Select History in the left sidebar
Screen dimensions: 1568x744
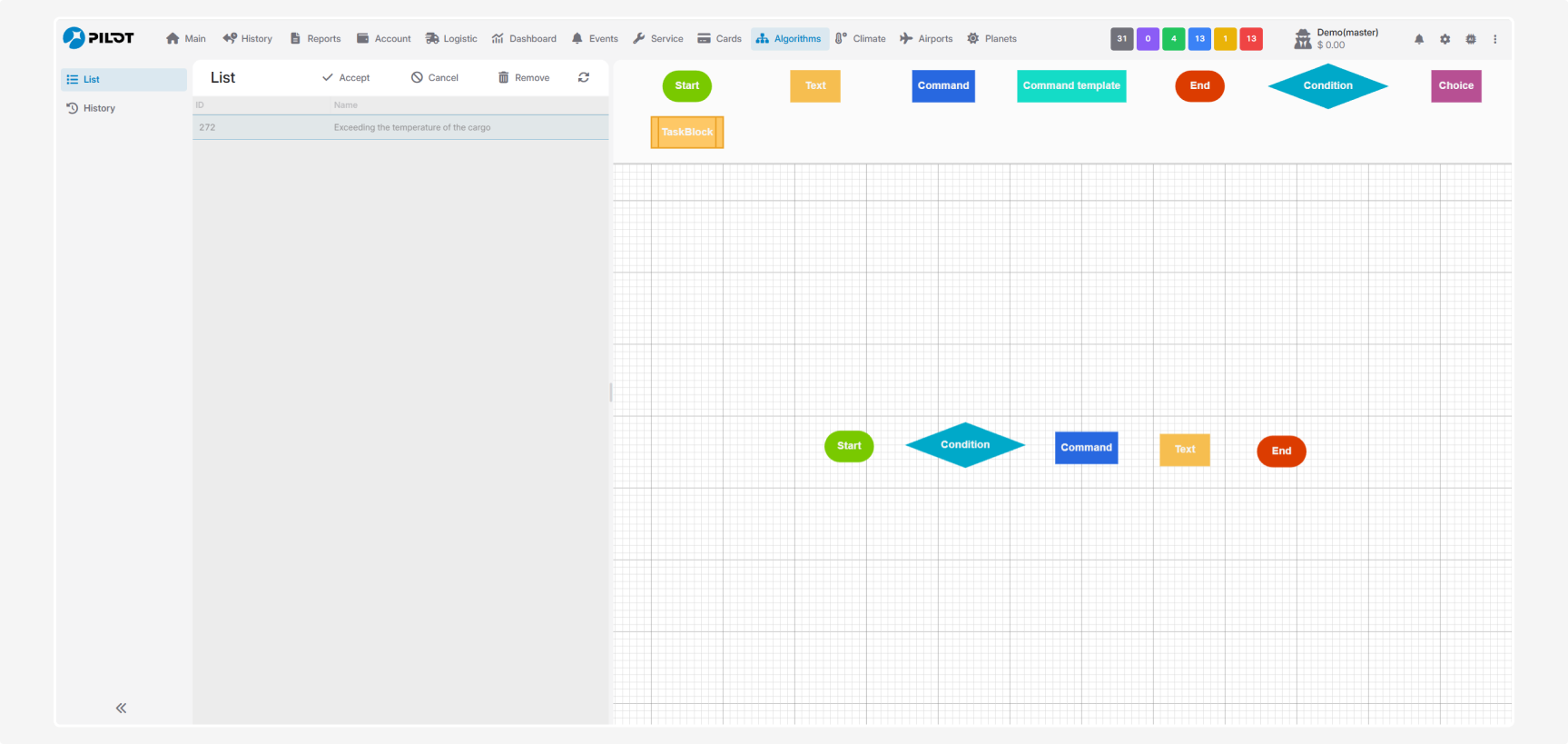pyautogui.click(x=99, y=108)
